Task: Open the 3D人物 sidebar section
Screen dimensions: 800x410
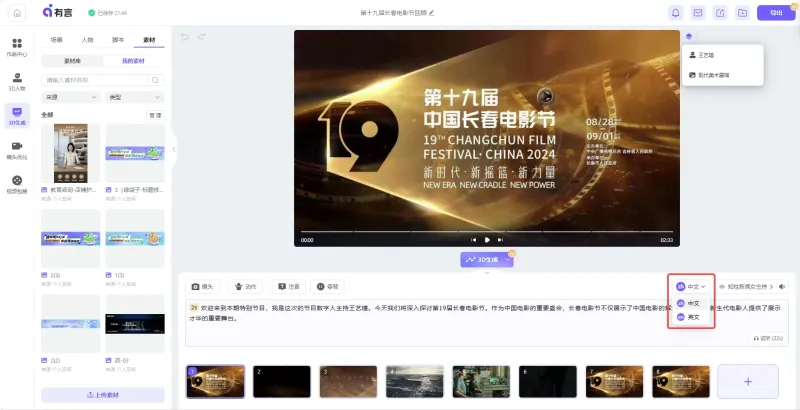Action: [x=17, y=82]
